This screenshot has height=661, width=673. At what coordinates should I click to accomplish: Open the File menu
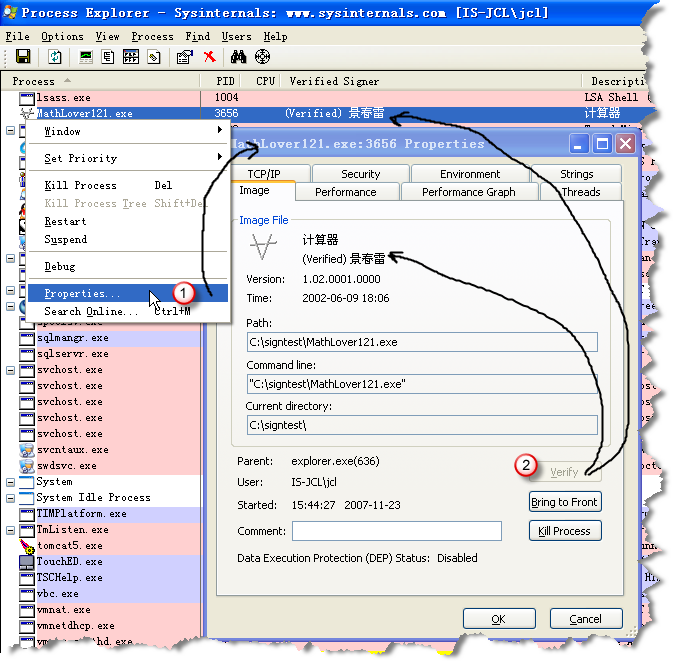click(18, 36)
